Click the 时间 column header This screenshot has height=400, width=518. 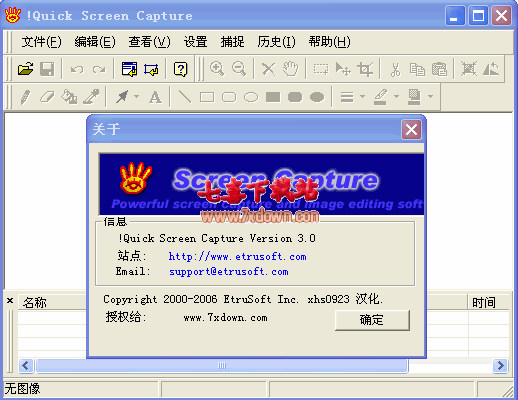point(489,302)
